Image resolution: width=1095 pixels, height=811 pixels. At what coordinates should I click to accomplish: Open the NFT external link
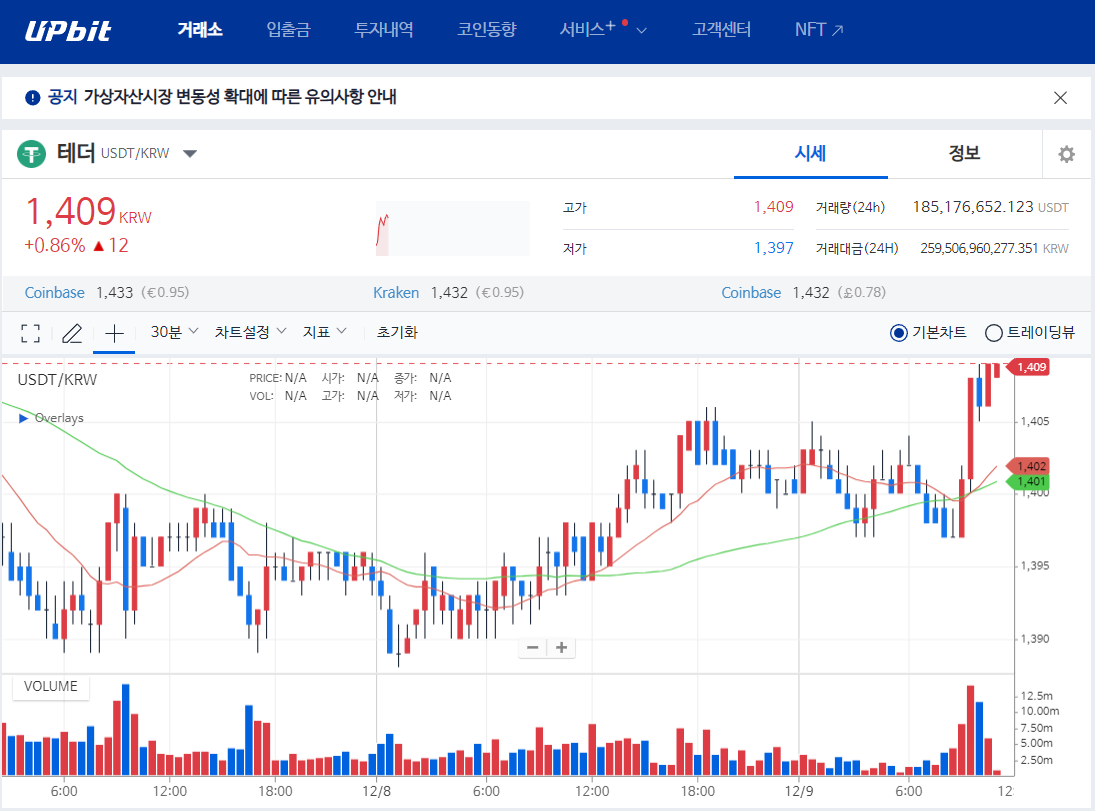coord(819,30)
